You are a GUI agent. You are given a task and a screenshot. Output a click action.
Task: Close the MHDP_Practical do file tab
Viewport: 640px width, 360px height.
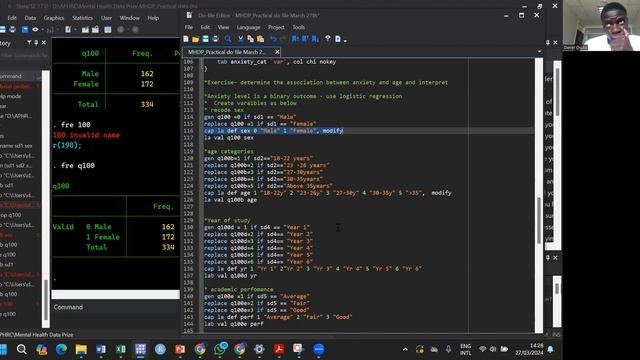[277, 52]
